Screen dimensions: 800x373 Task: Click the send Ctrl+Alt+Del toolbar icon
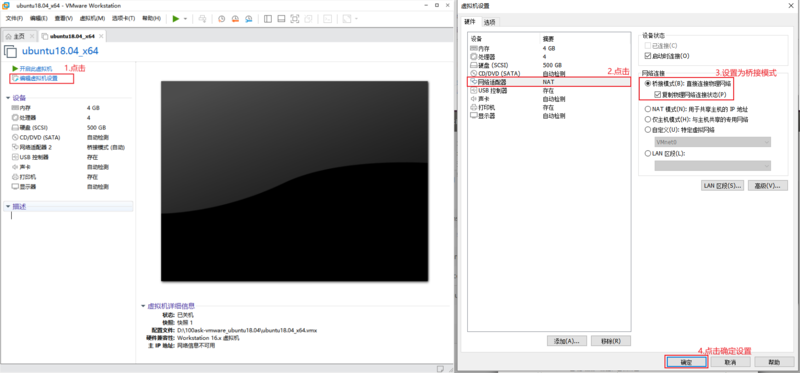pos(202,18)
